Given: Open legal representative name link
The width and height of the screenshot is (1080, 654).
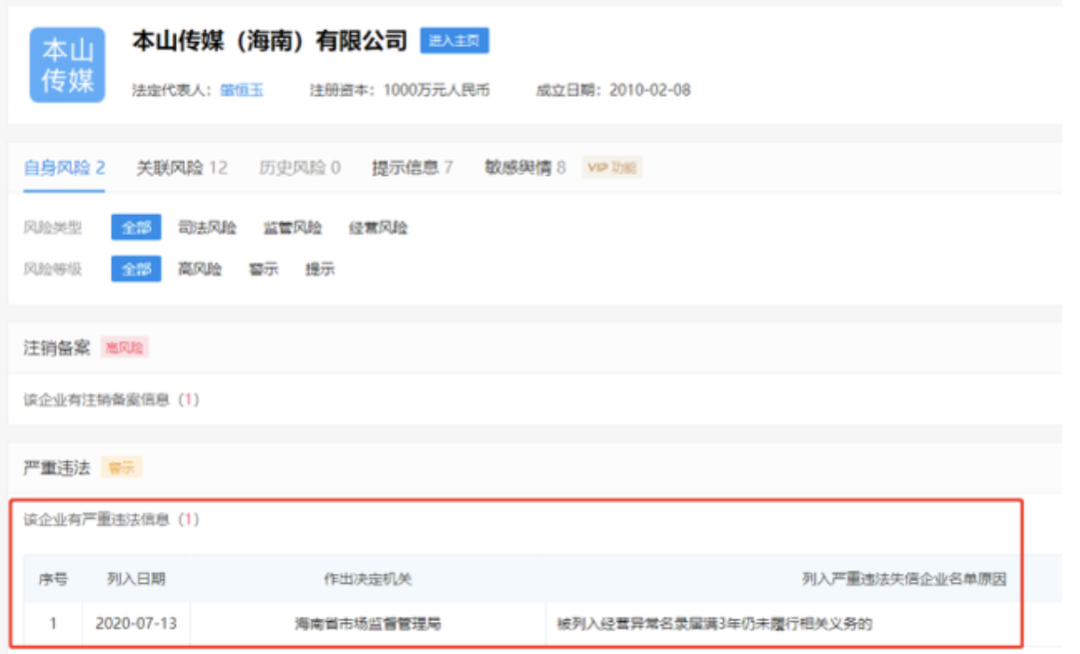Looking at the screenshot, I should (242, 90).
